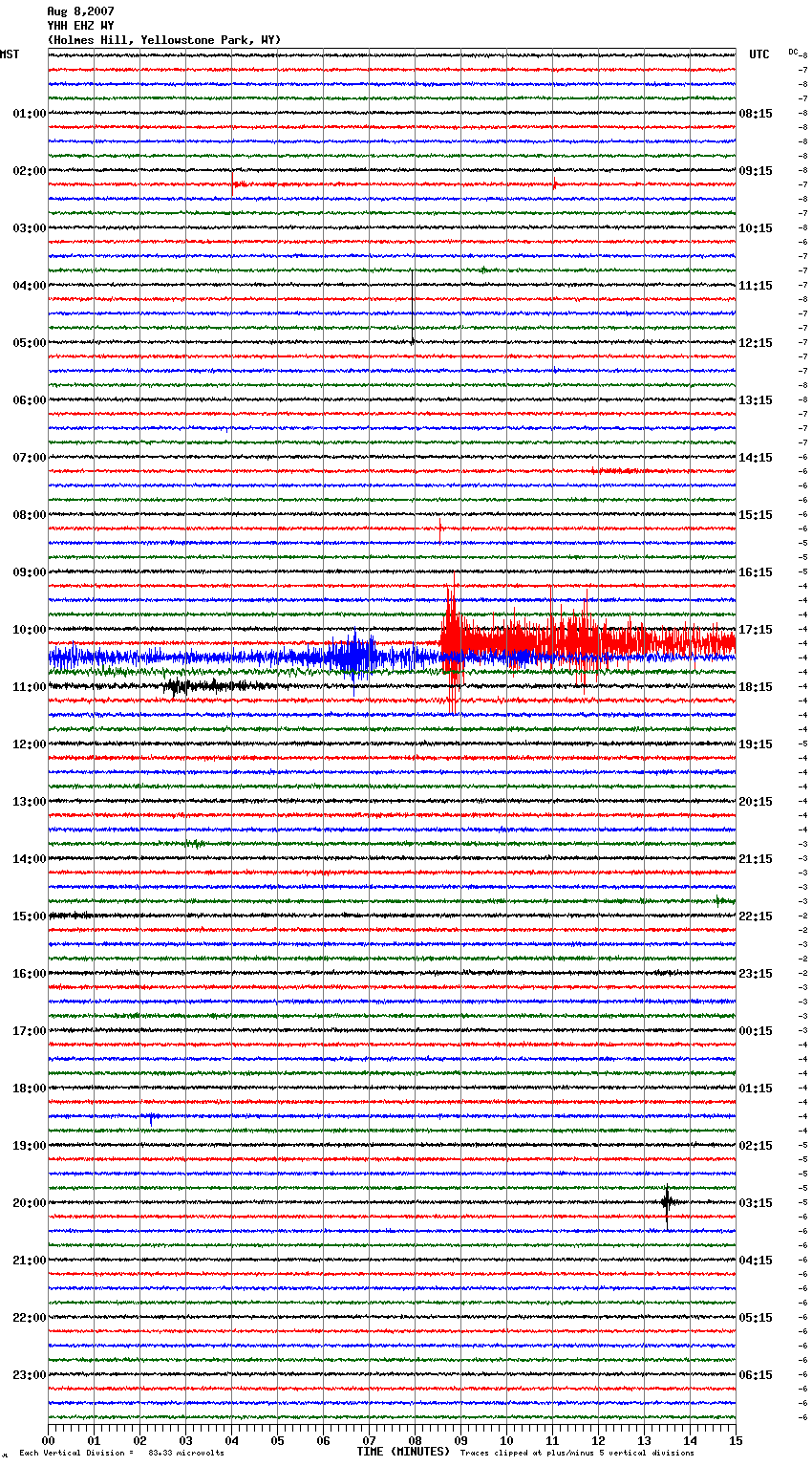Click the "11:15" UTC time label
This screenshot has height=1466, width=812.
pyautogui.click(x=756, y=286)
